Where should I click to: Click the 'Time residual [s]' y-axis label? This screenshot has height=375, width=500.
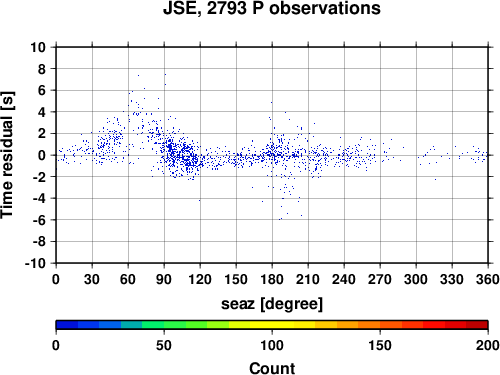7,155
